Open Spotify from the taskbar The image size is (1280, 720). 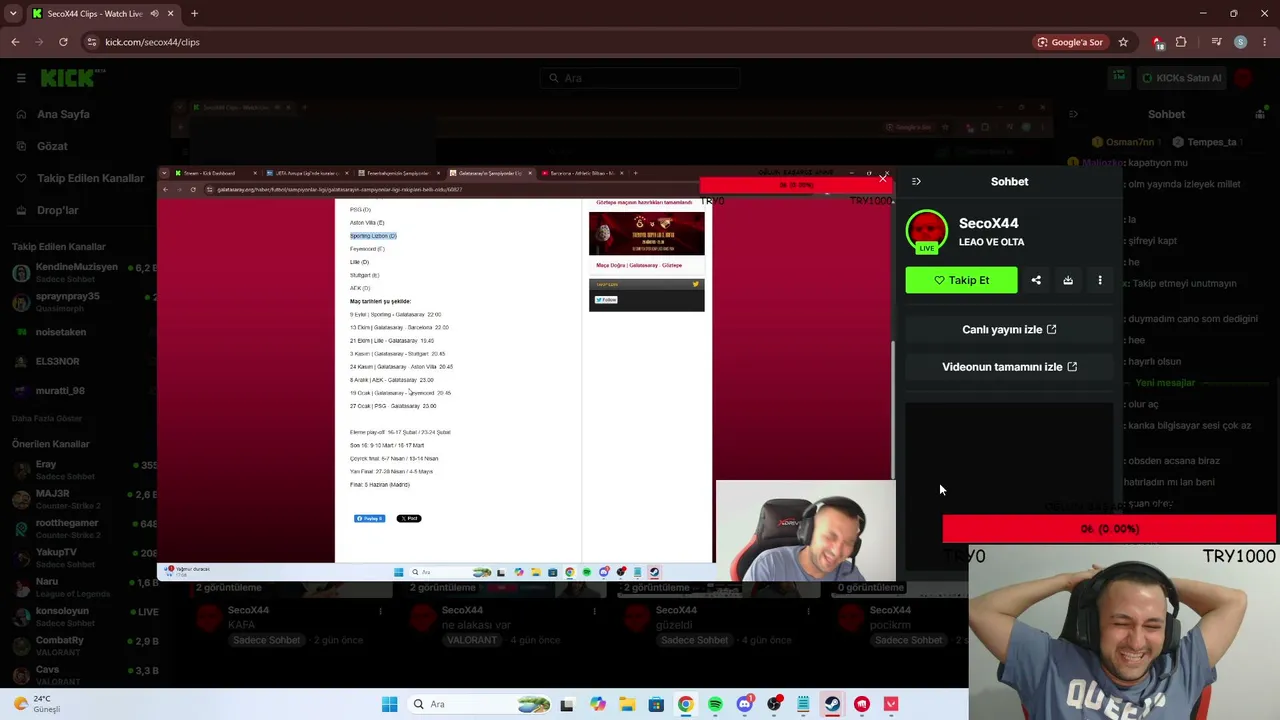pos(715,704)
